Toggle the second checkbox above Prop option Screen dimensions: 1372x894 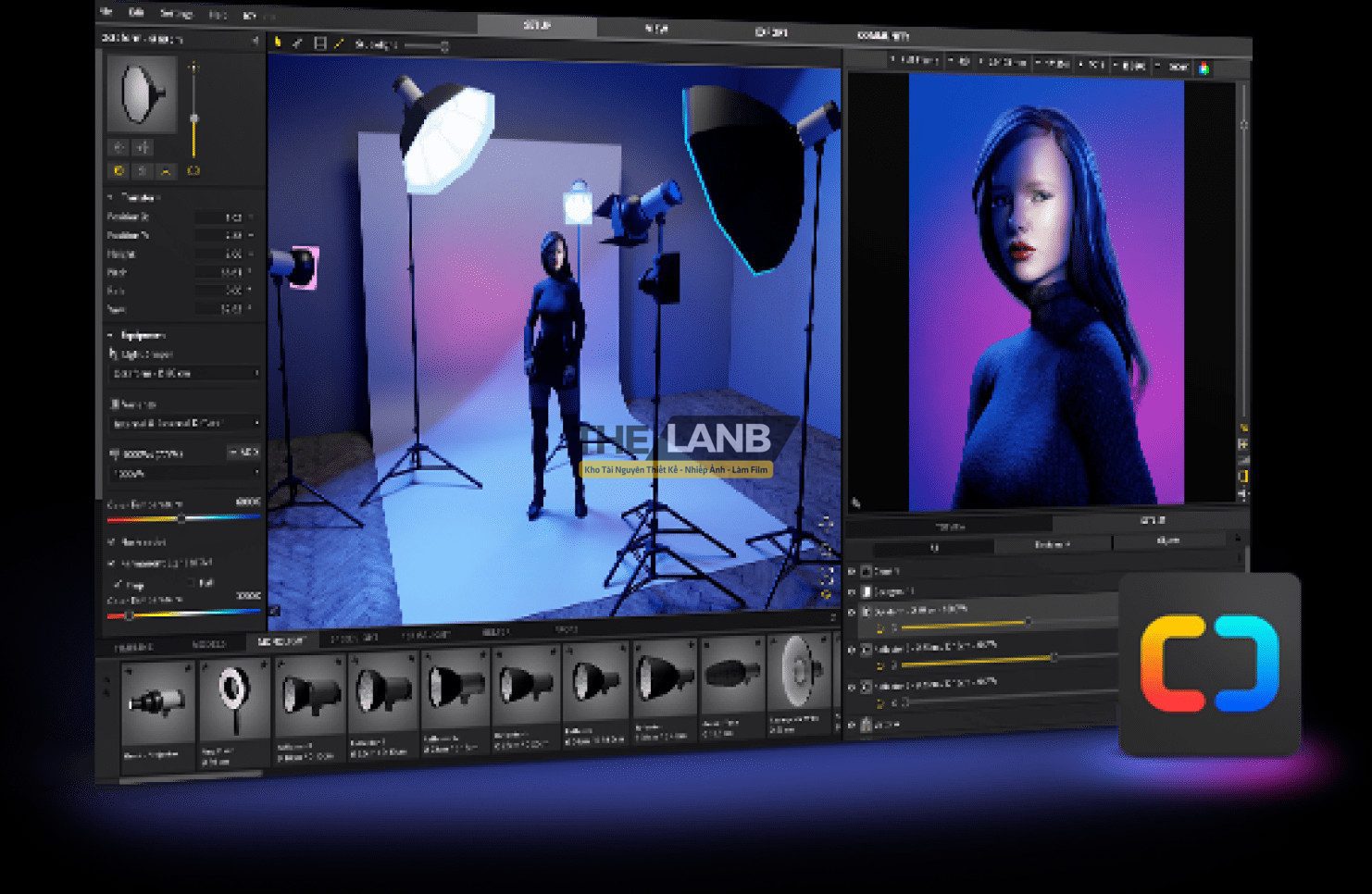click(112, 563)
